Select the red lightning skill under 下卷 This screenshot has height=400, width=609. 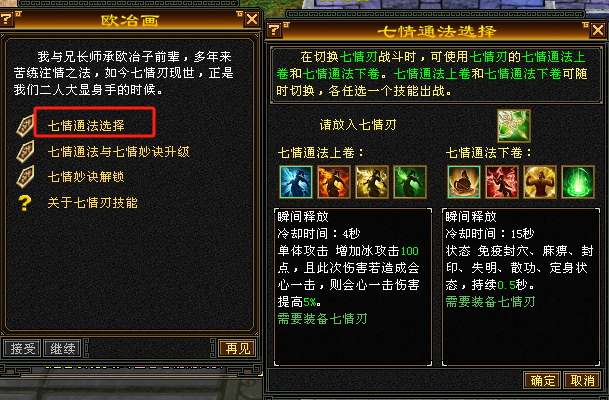502,182
